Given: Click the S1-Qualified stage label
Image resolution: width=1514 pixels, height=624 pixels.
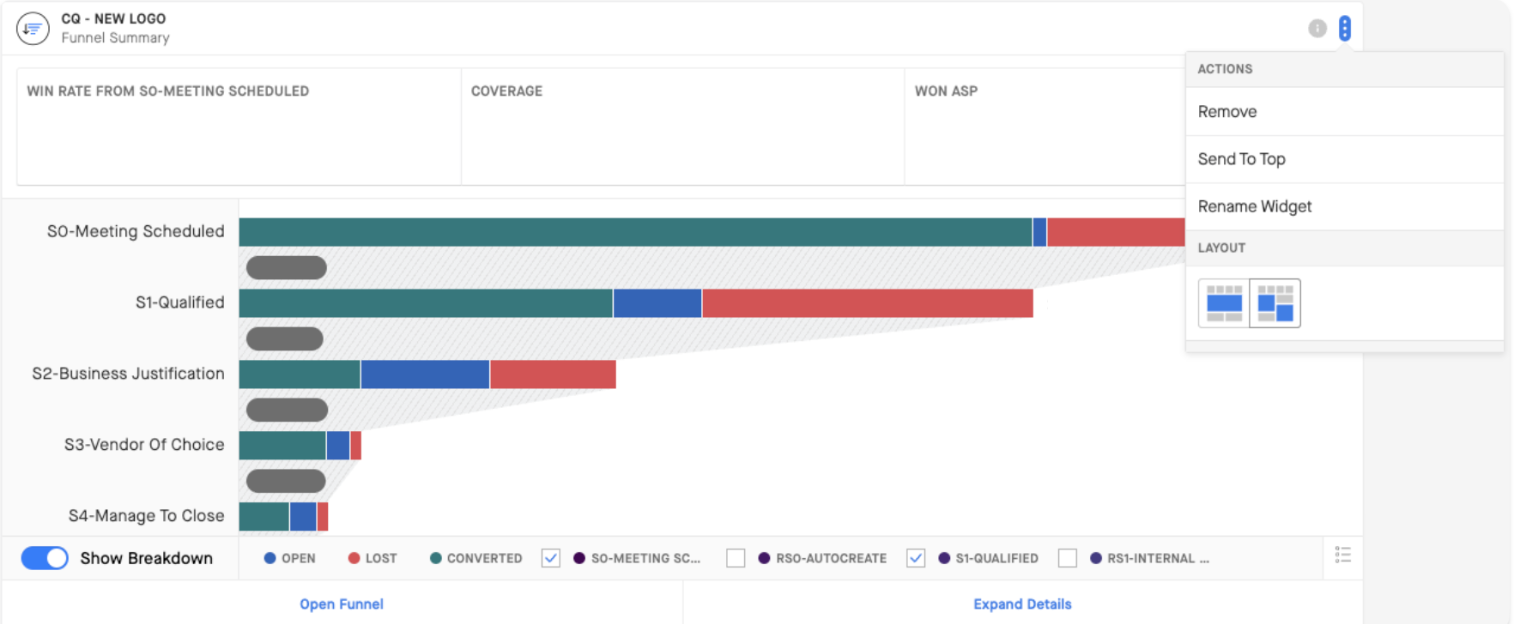Looking at the screenshot, I should click(180, 303).
